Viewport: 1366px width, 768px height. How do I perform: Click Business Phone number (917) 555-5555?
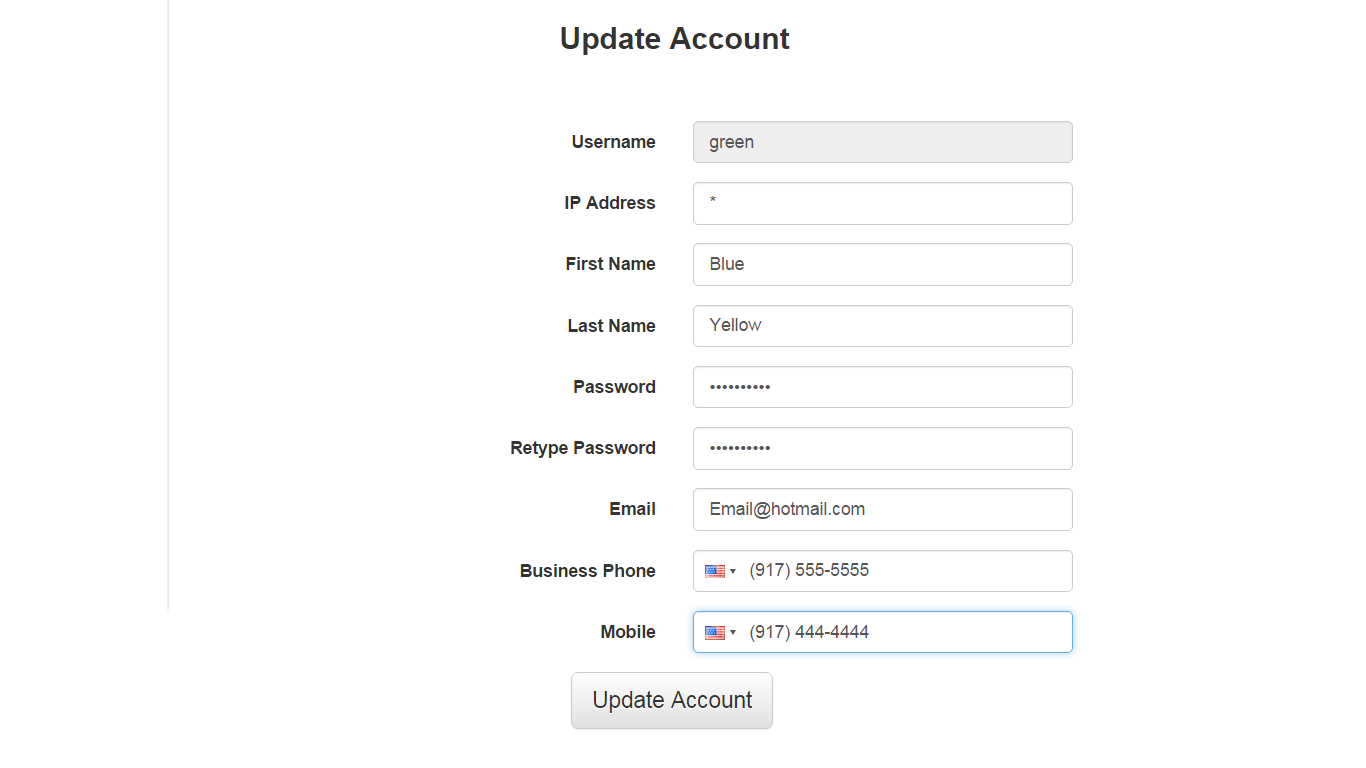809,570
